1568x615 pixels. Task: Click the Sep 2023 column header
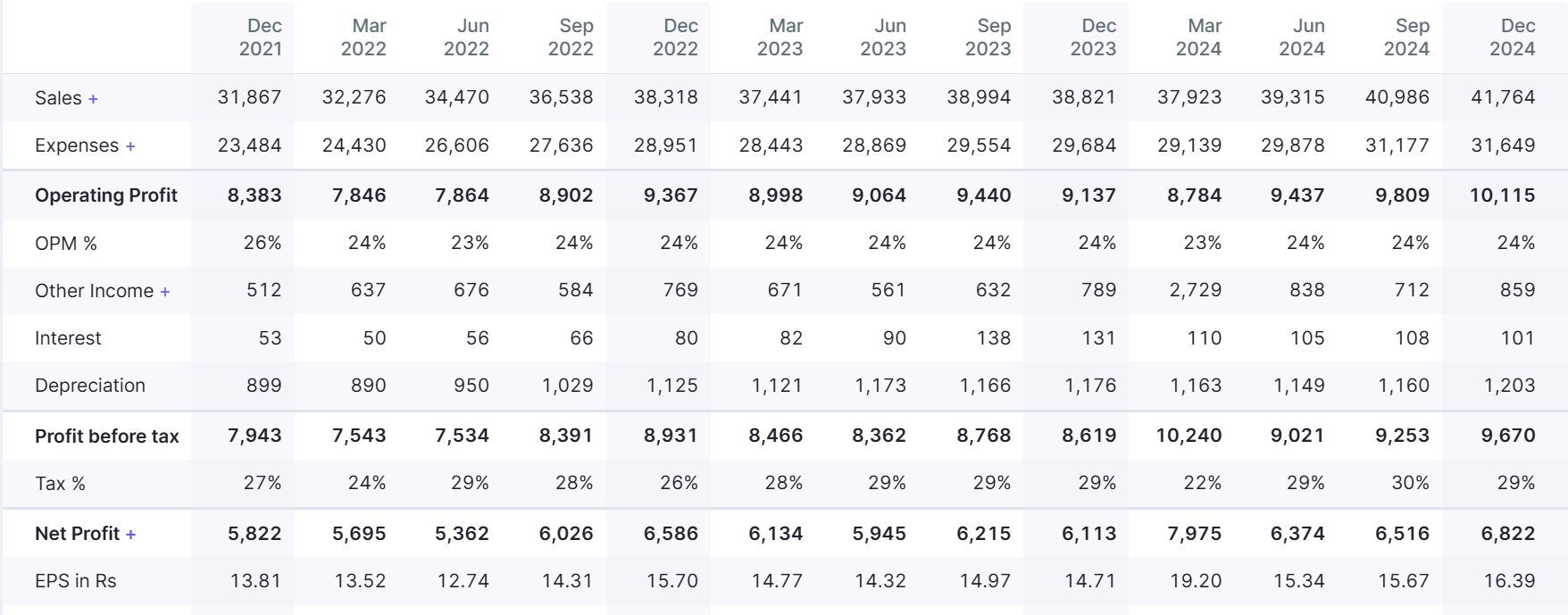click(988, 37)
